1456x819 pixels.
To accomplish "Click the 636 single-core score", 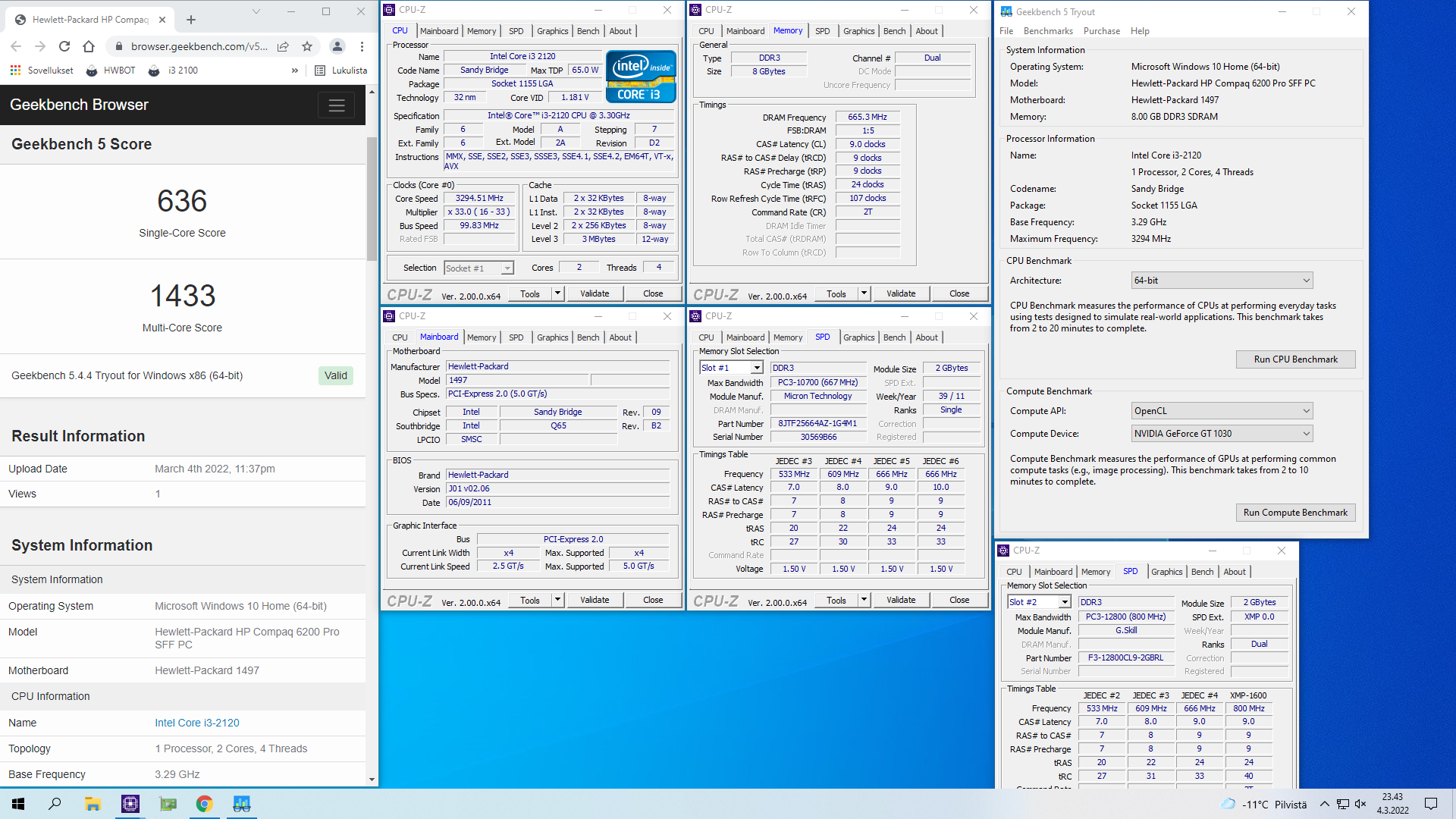I will [x=182, y=201].
